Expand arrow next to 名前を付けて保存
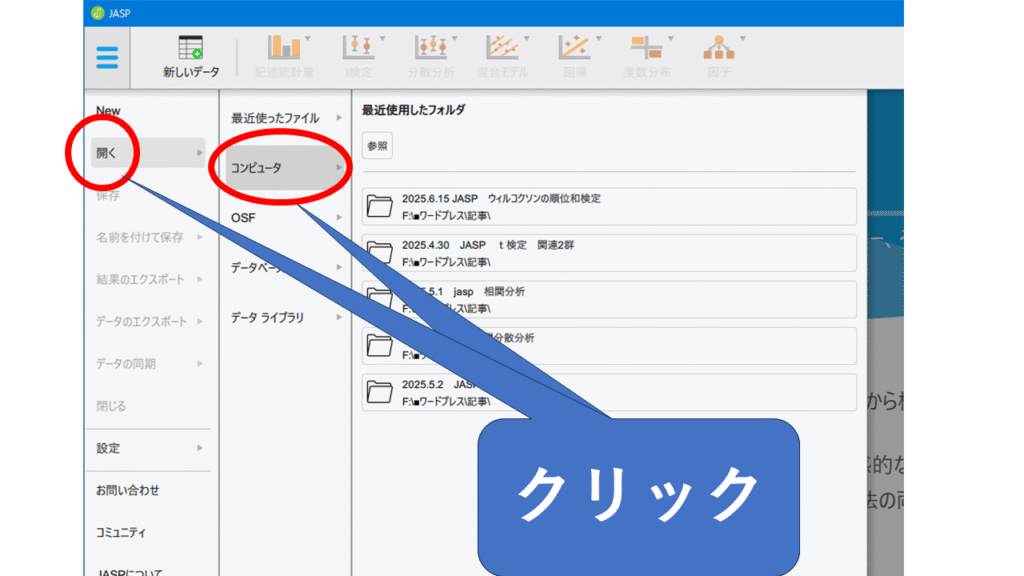 coord(200,237)
